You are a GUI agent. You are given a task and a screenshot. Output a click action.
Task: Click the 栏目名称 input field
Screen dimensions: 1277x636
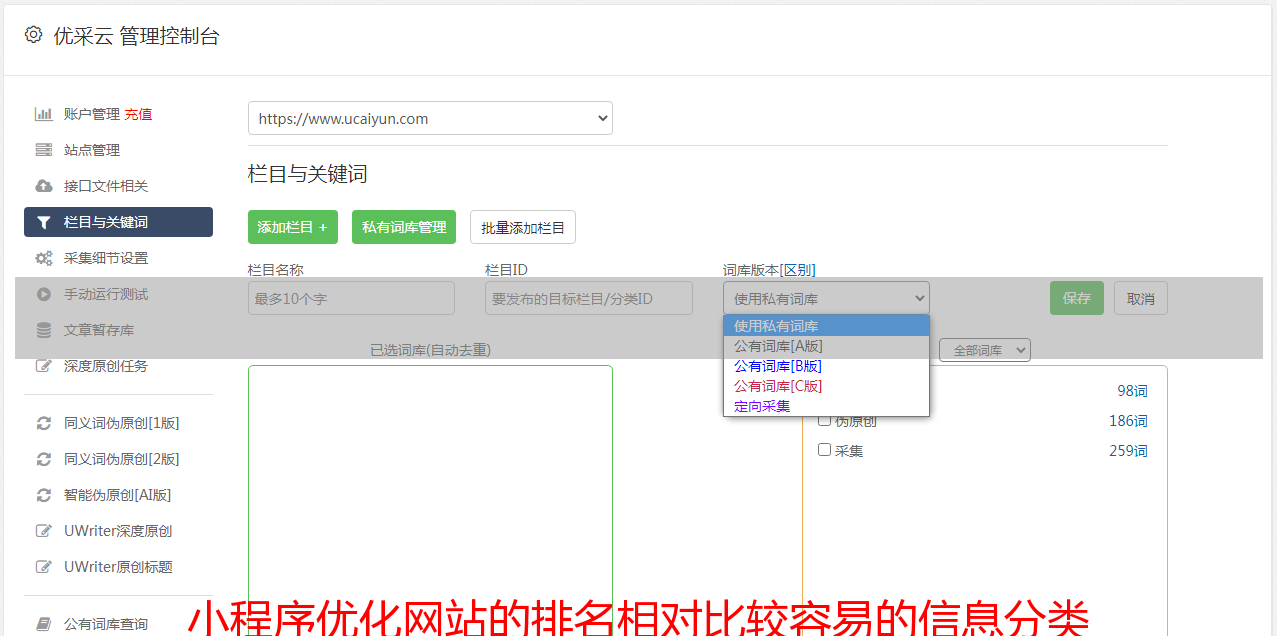coord(351,298)
